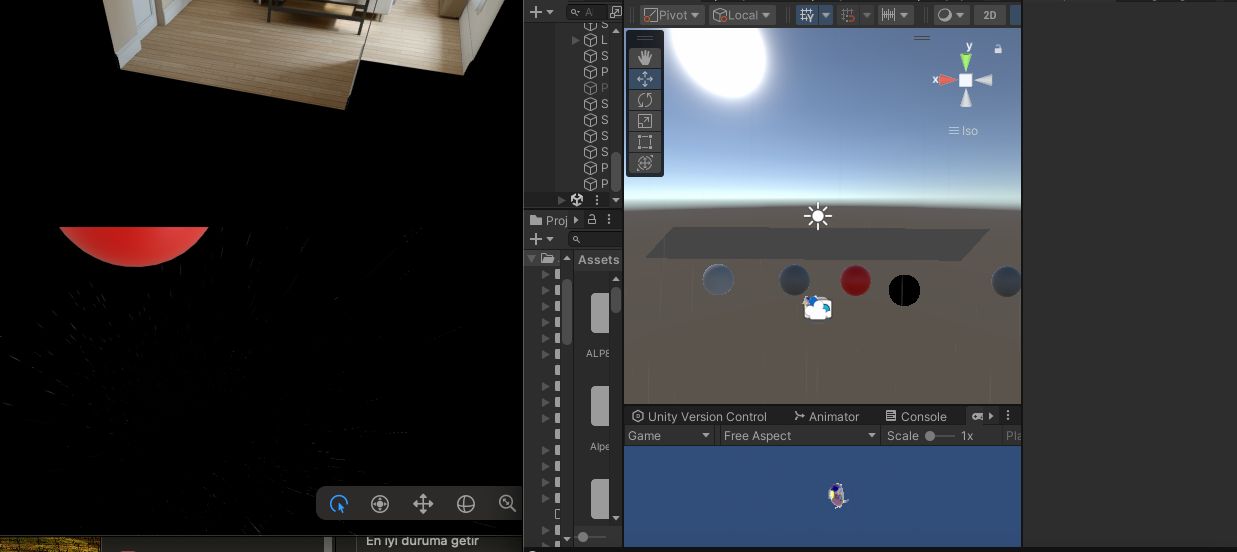Click 'En iyi duruma getir' text
This screenshot has width=1237, height=552.
click(422, 541)
